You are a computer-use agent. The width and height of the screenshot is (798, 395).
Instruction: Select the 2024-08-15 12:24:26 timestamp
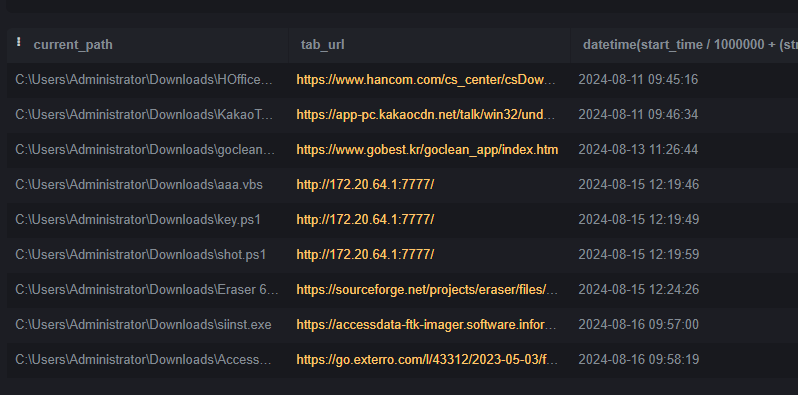tap(639, 290)
